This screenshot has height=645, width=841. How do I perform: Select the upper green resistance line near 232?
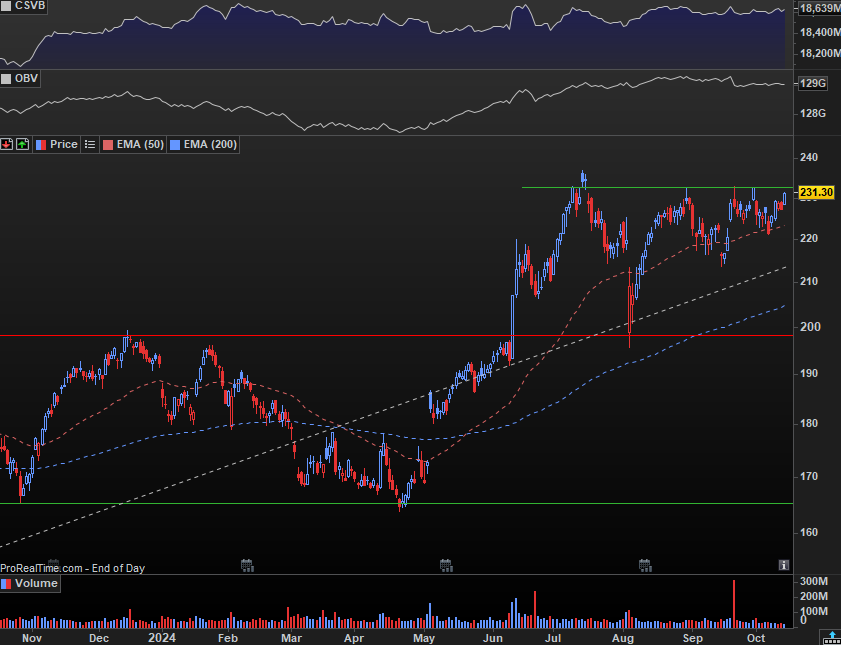click(657, 188)
